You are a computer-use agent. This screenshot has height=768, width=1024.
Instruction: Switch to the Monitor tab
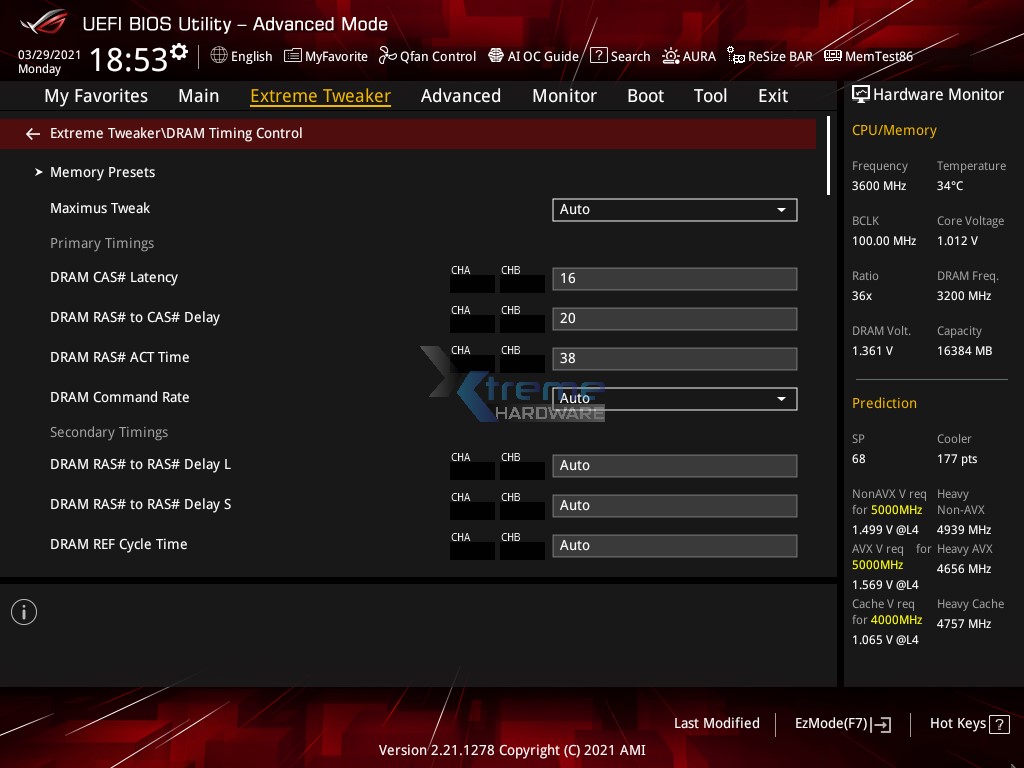[x=564, y=95]
